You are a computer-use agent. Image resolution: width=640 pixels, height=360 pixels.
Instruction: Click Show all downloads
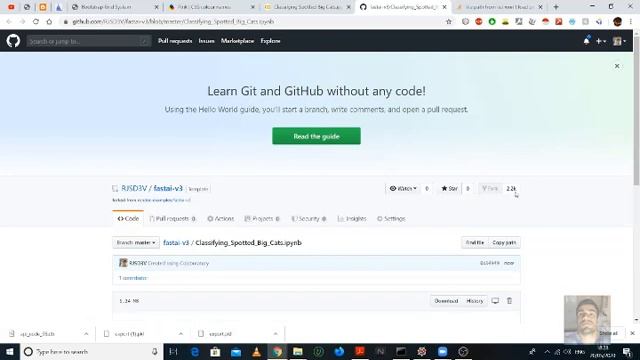(x=609, y=333)
